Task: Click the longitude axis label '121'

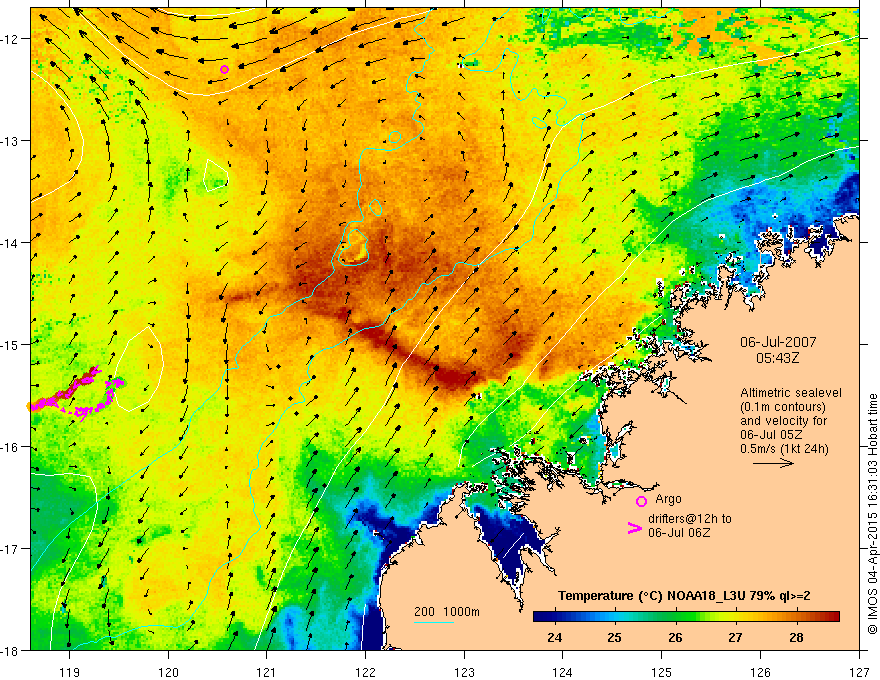Action: pyautogui.click(x=267, y=672)
